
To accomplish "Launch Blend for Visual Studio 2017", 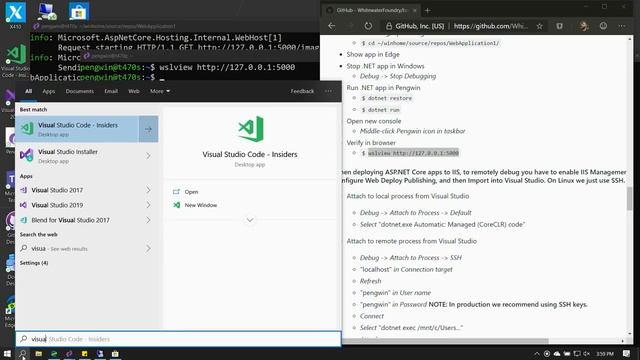I will click(x=78, y=220).
